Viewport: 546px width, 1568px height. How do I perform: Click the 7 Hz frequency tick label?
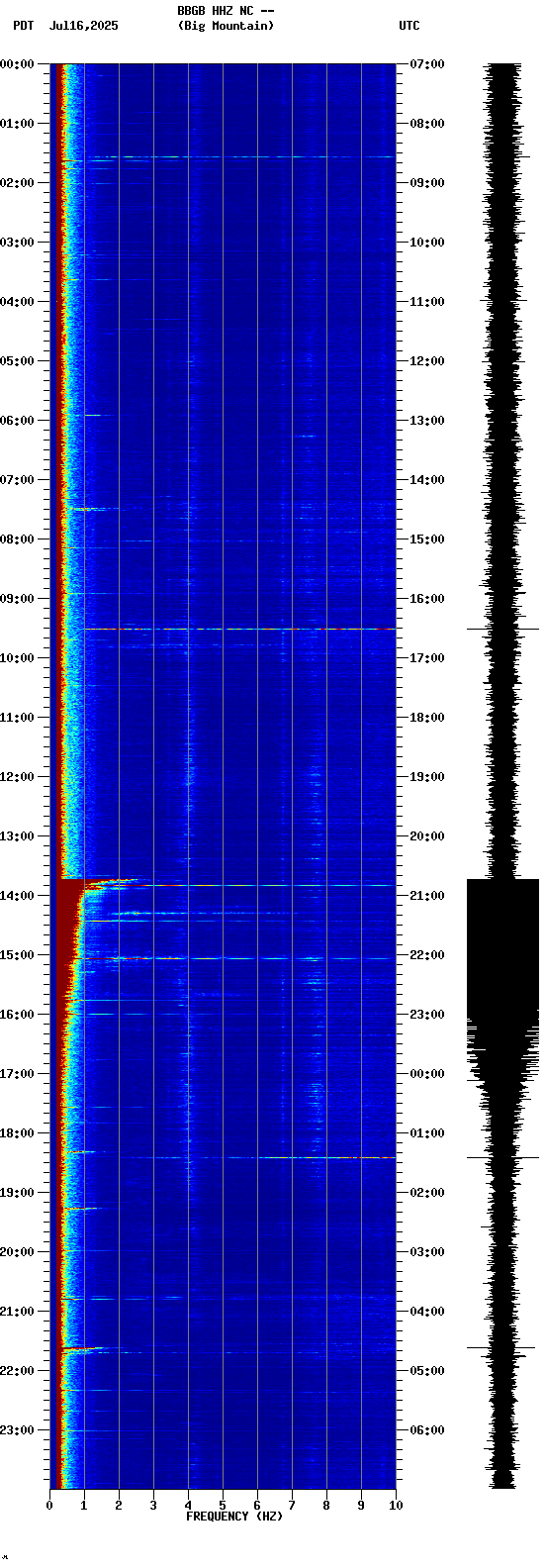coord(292,1506)
